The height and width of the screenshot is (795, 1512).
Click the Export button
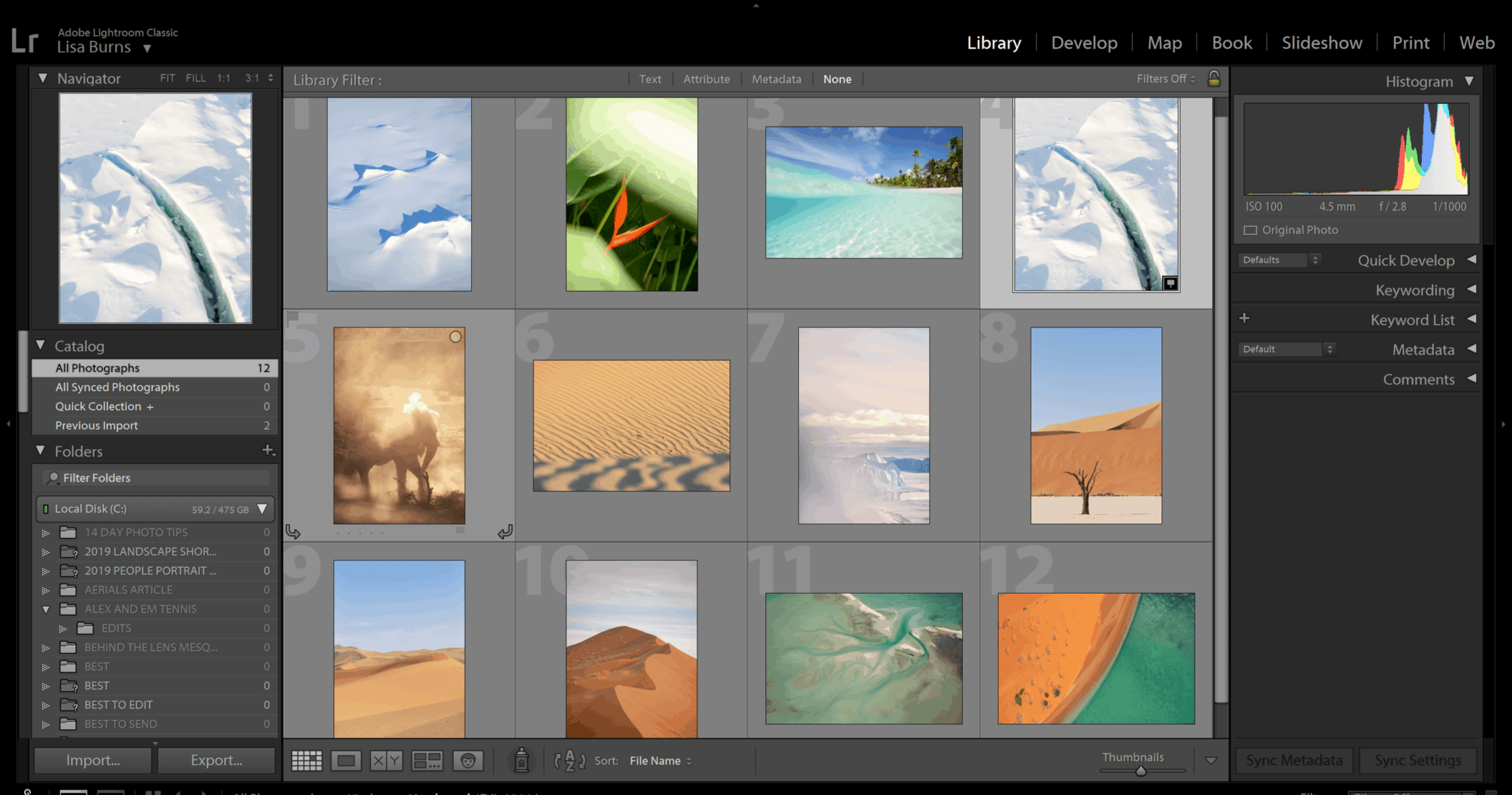(x=216, y=760)
